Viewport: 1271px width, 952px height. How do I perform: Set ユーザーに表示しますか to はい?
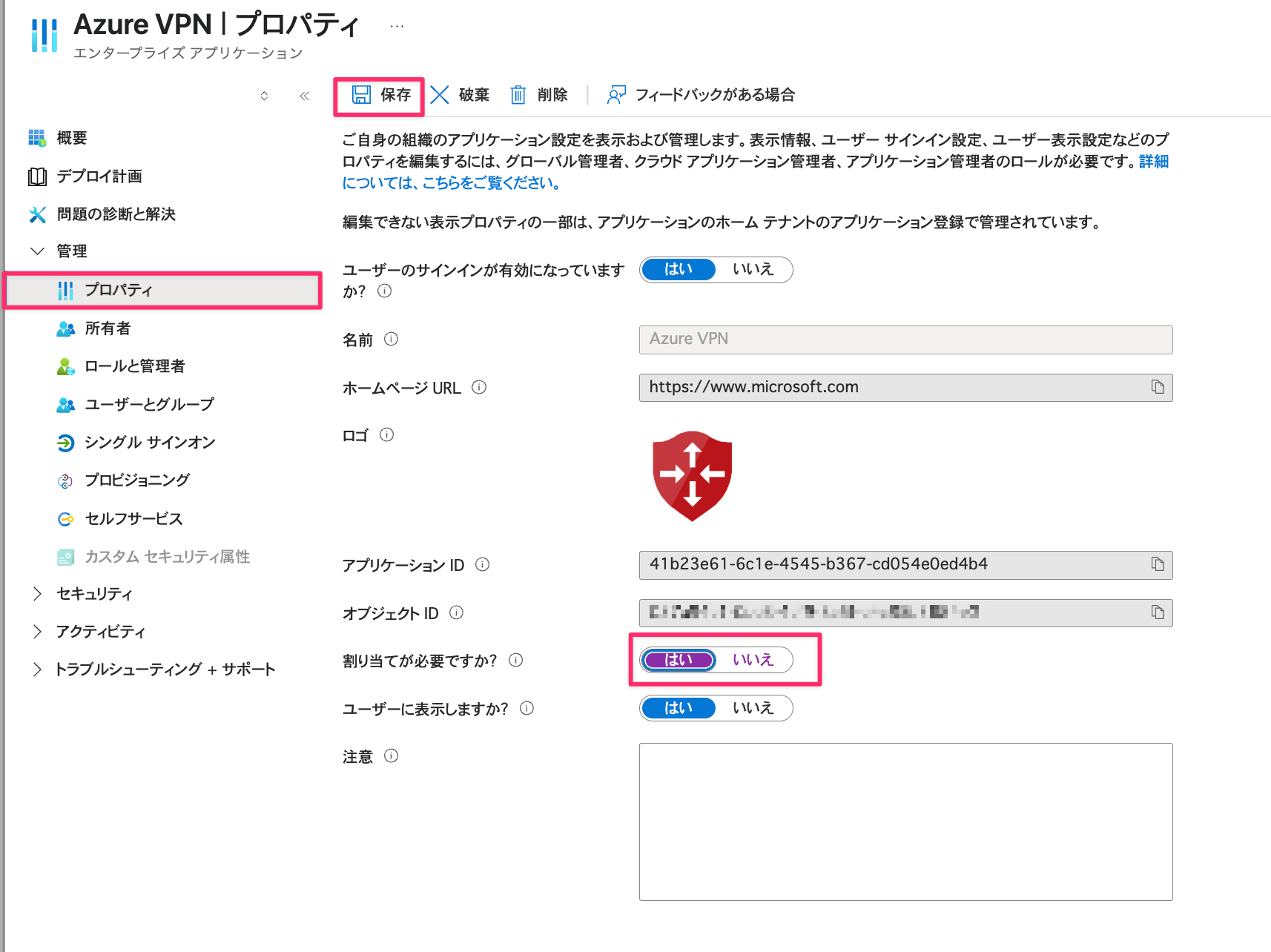(679, 708)
